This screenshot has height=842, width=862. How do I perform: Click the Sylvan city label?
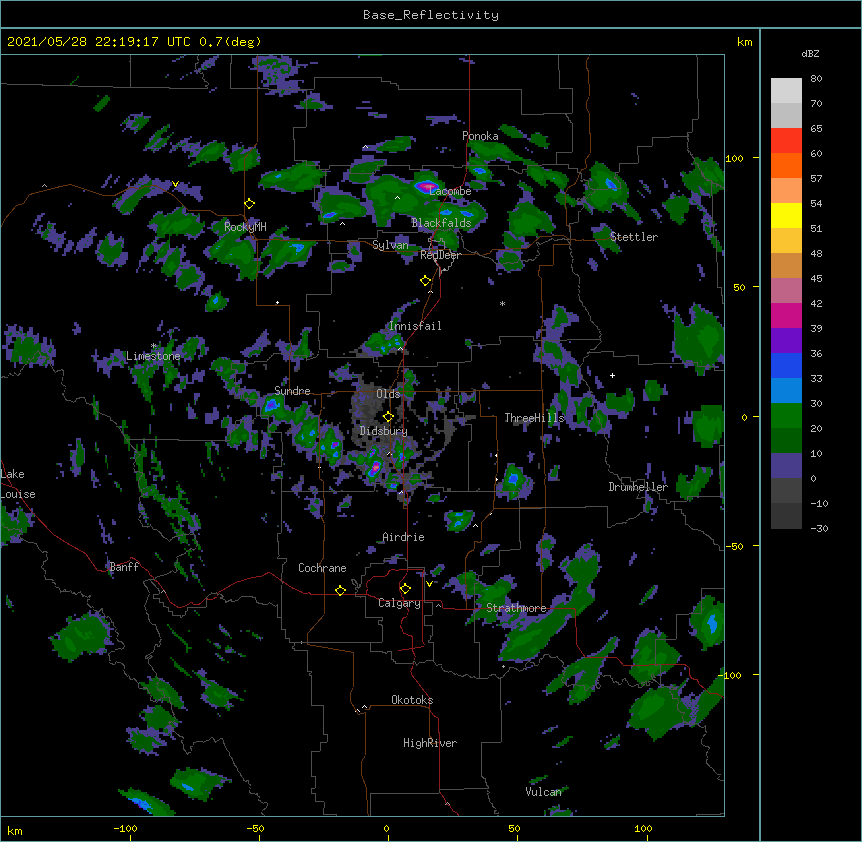click(x=390, y=245)
